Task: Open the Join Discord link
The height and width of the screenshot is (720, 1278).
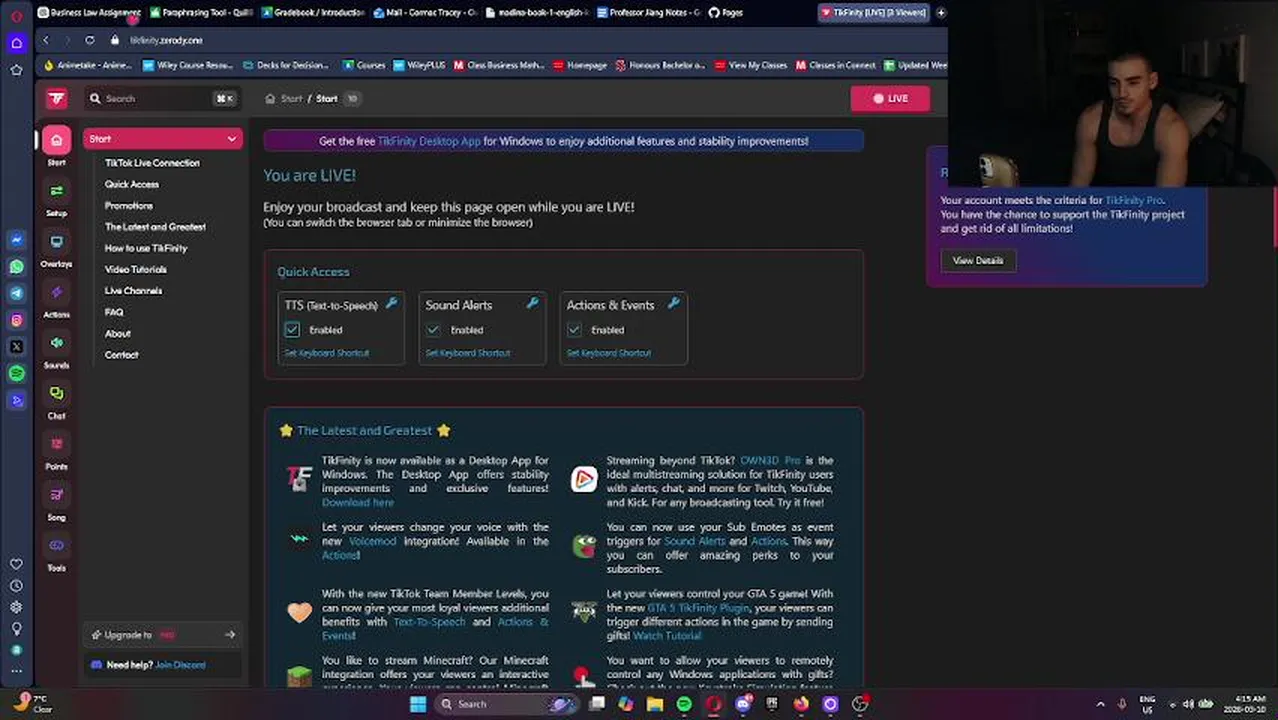Action: [x=180, y=664]
